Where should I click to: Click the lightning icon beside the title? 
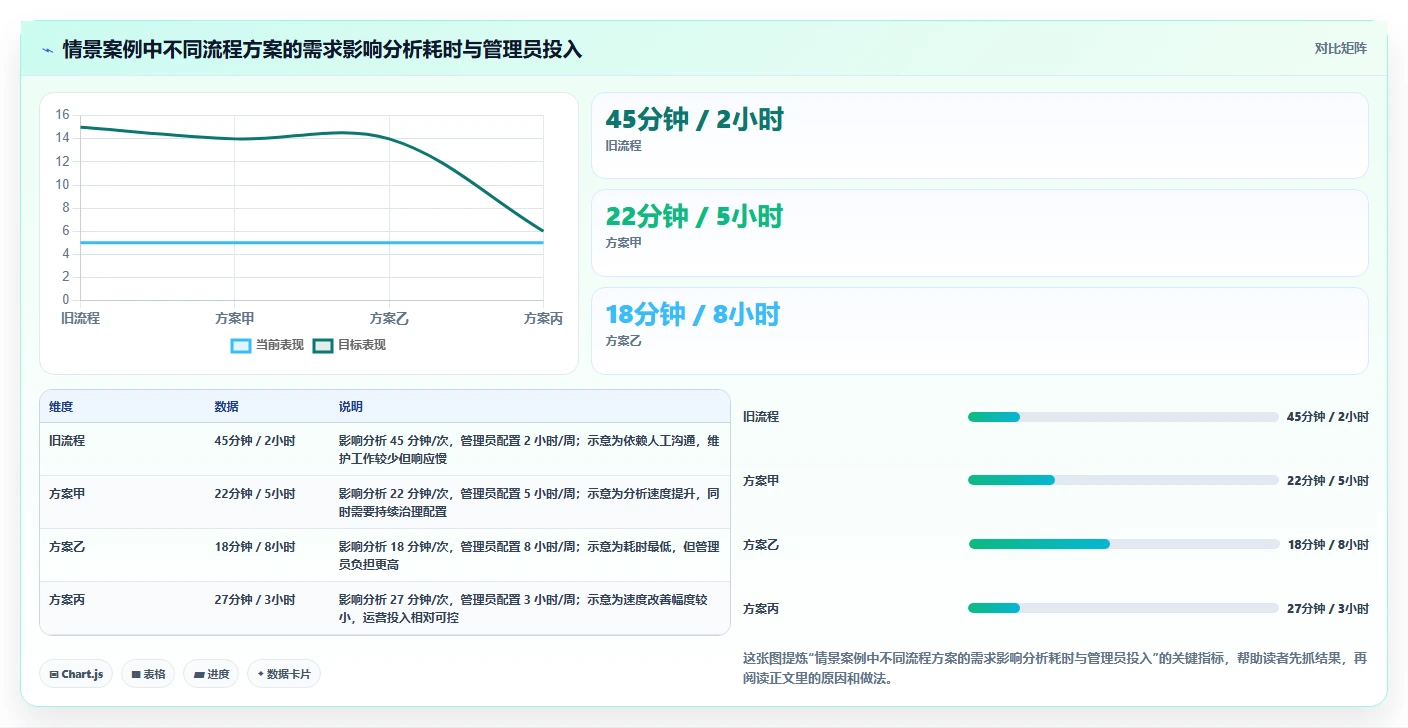pos(48,50)
